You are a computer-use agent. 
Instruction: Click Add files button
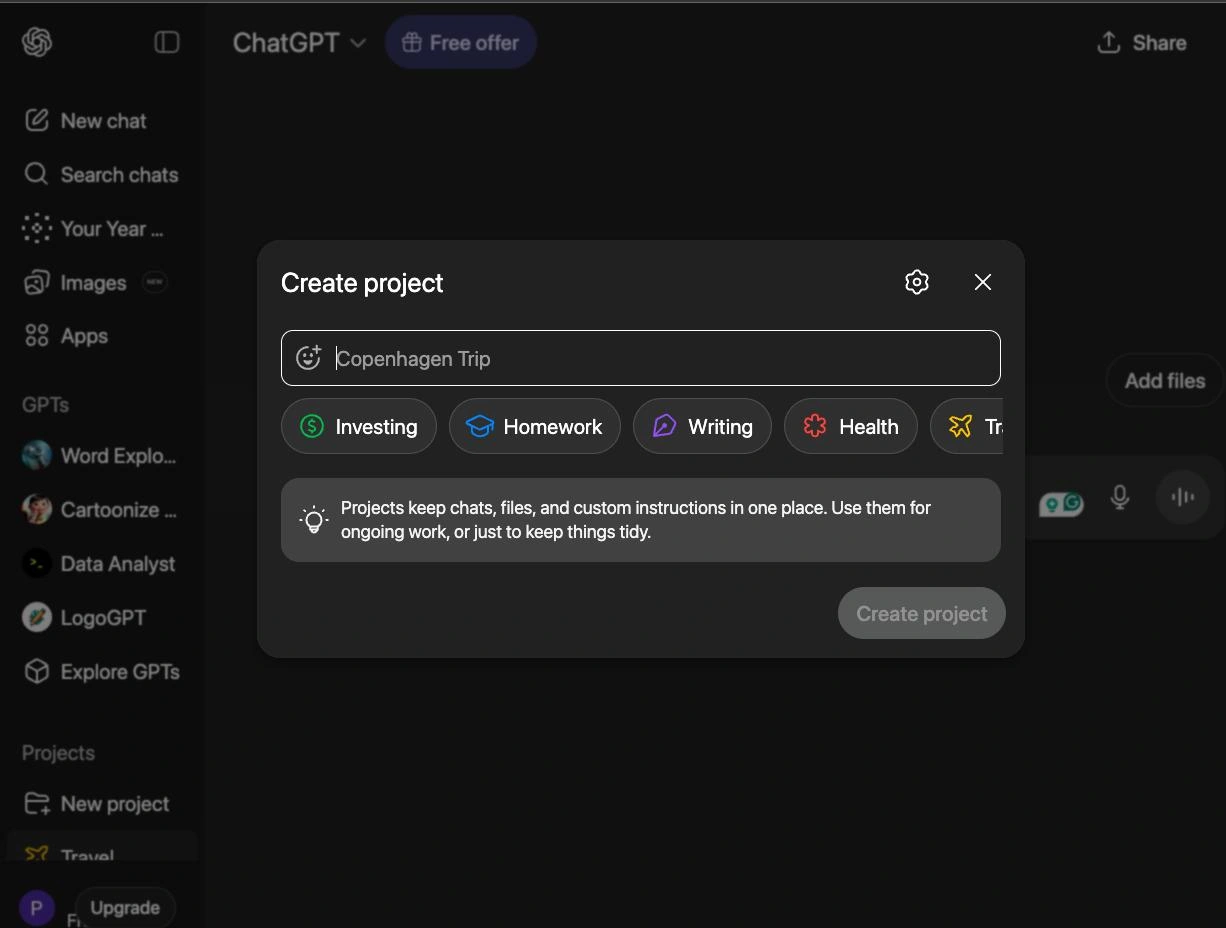(x=1165, y=381)
